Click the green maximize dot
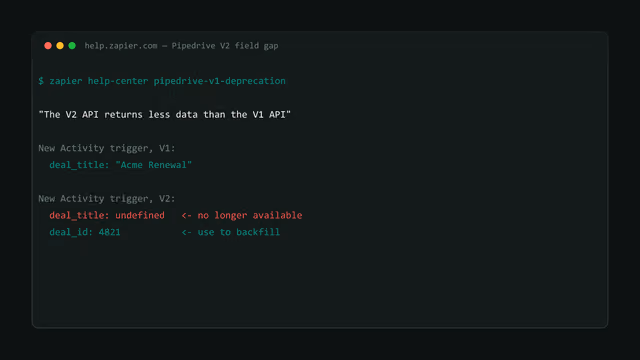The height and width of the screenshot is (360, 640). [x=72, y=46]
